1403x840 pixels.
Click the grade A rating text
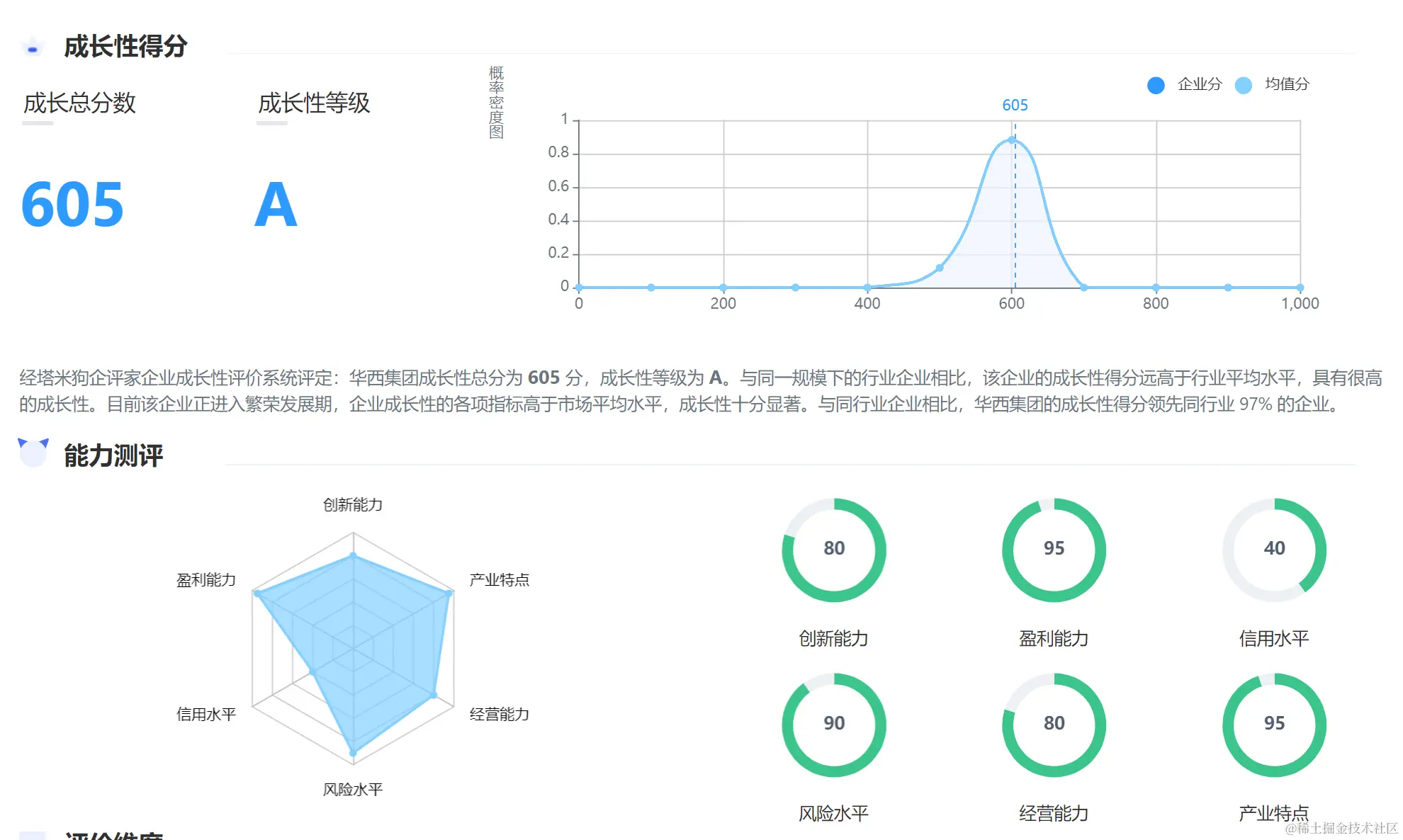tap(276, 205)
